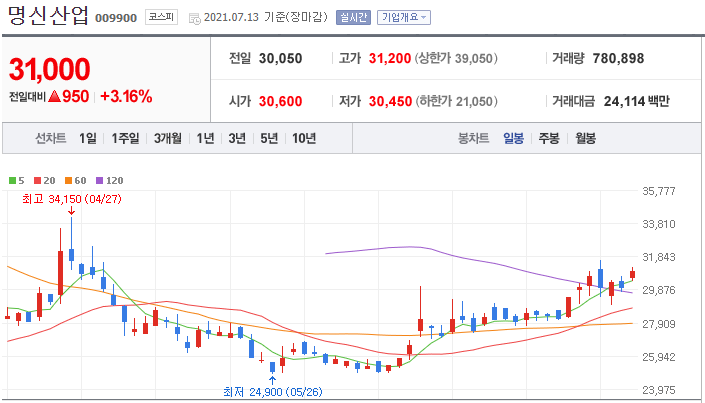705x403 pixels.
Task: Click the 31,843 y-axis price label
Action: coord(659,257)
